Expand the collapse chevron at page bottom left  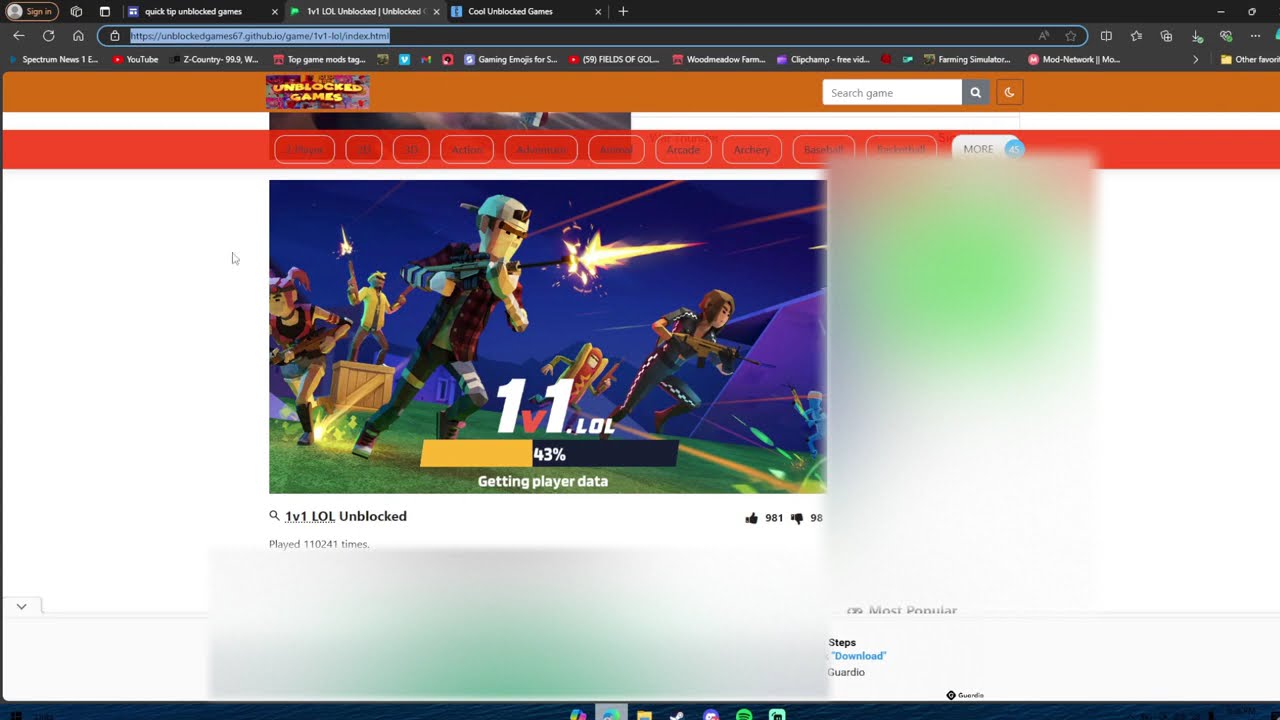click(x=21, y=606)
